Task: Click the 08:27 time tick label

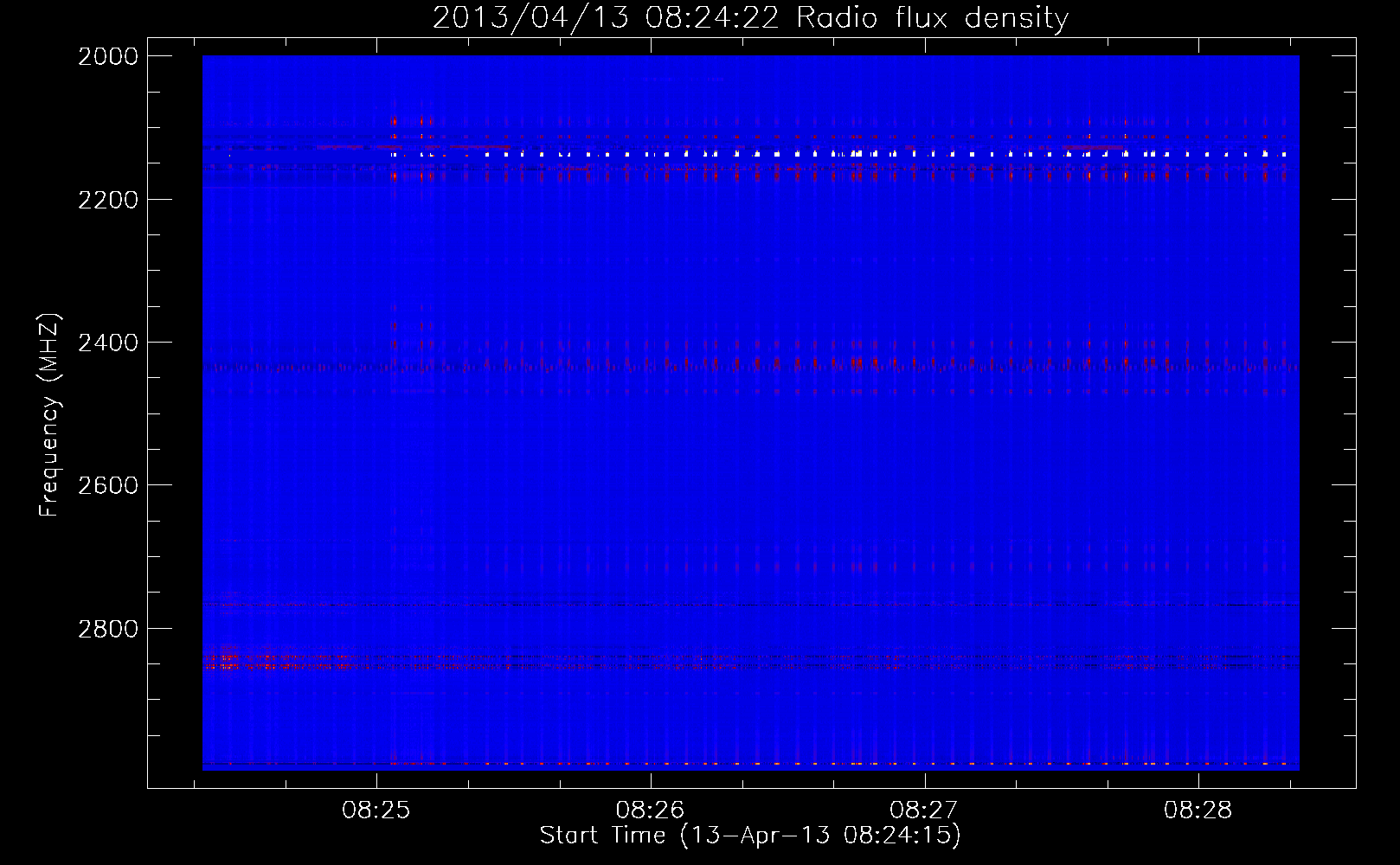Action: (x=924, y=811)
